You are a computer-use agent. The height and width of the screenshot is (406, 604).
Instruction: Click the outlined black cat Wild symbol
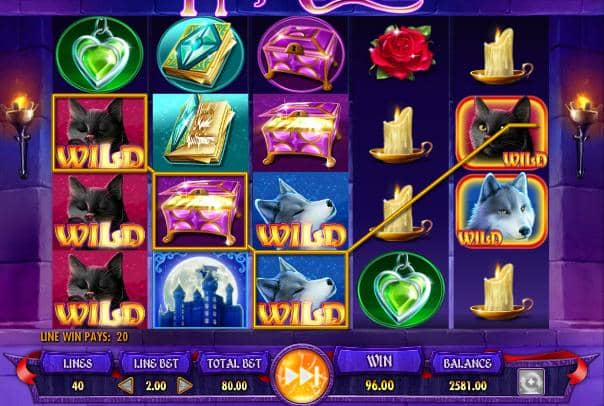(100, 133)
